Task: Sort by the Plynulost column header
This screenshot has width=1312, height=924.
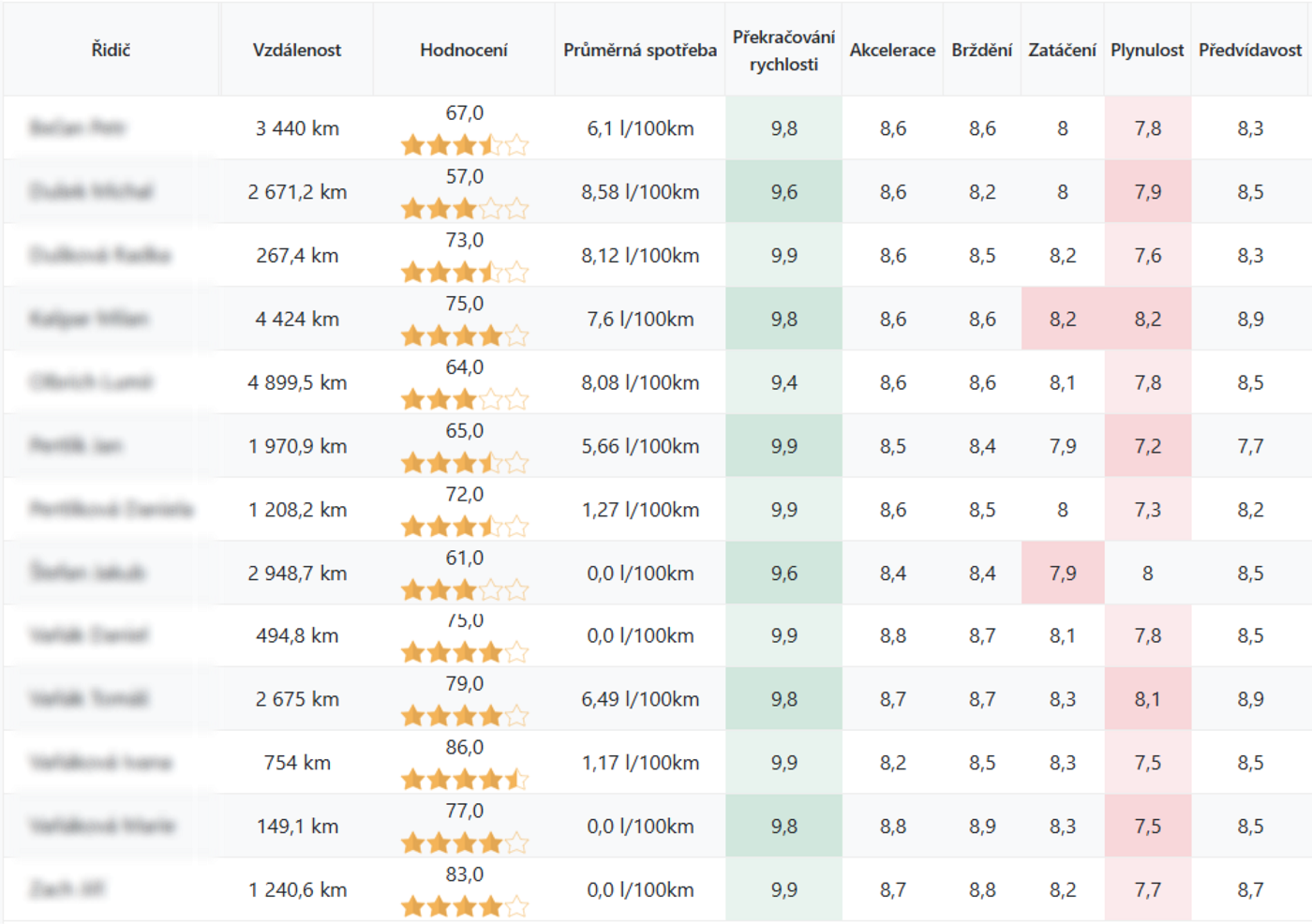Action: coord(1147,50)
